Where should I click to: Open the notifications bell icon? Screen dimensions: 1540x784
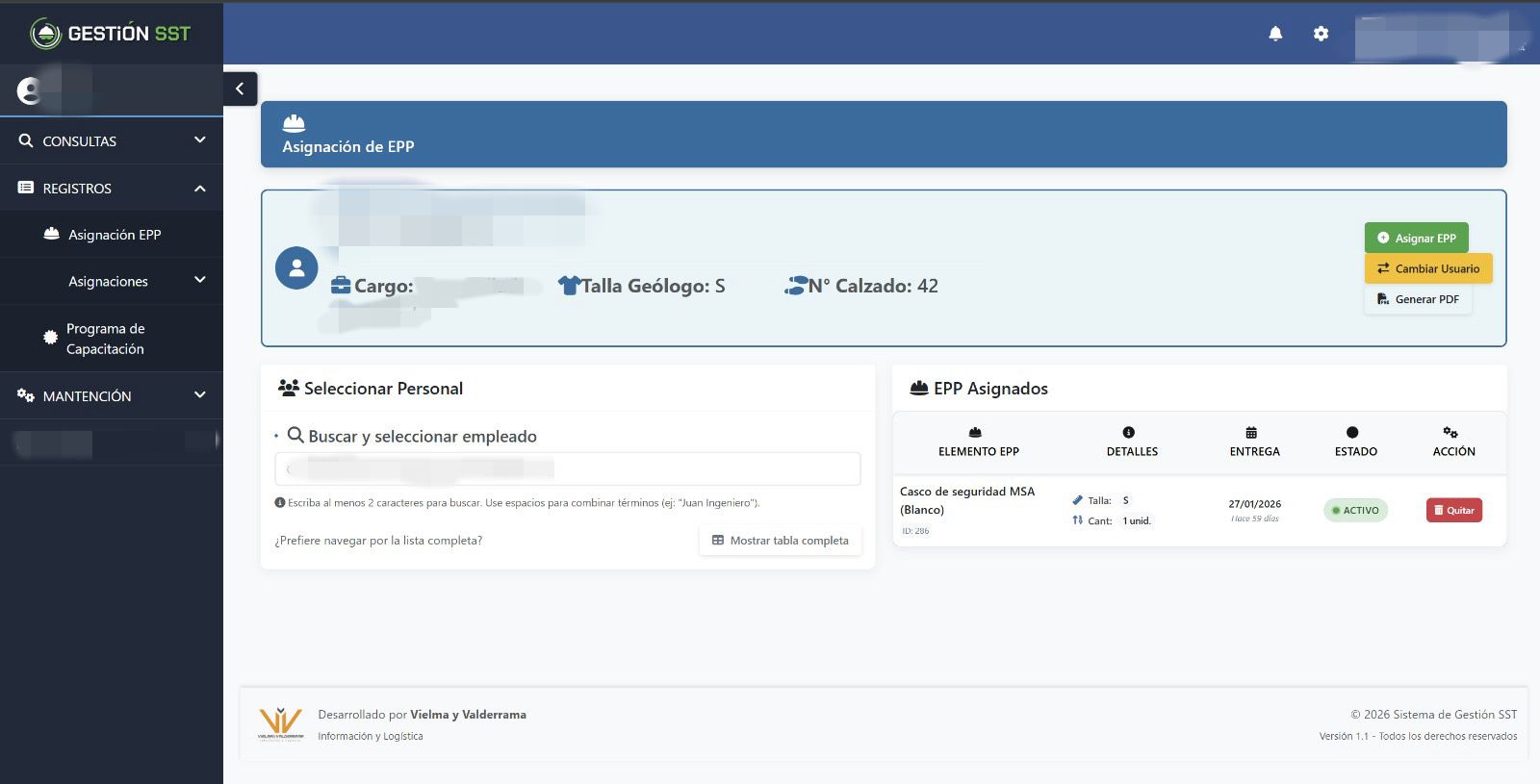pos(1275,34)
